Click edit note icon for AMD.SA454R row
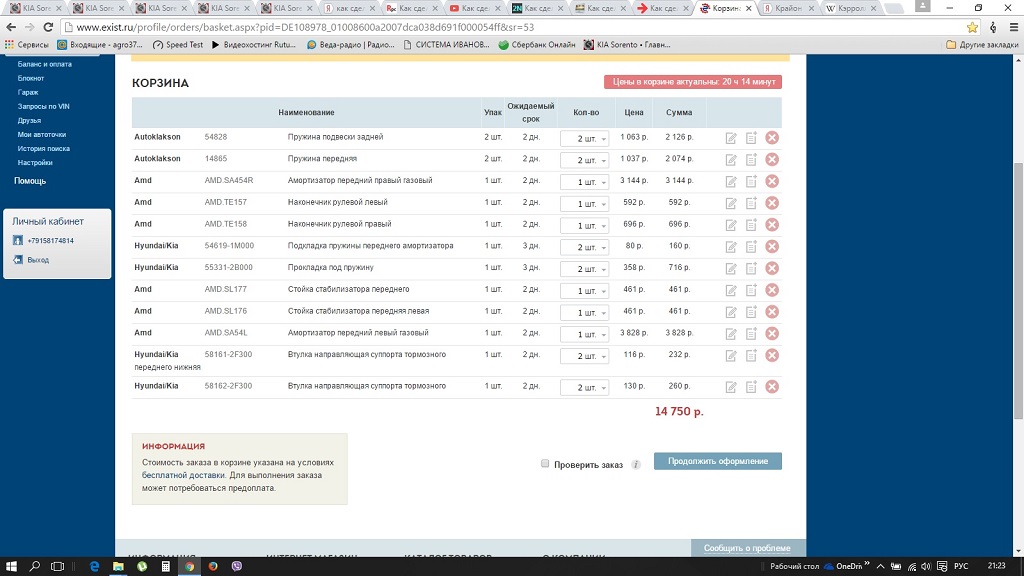Screen dimensions: 1024x576 [731, 181]
